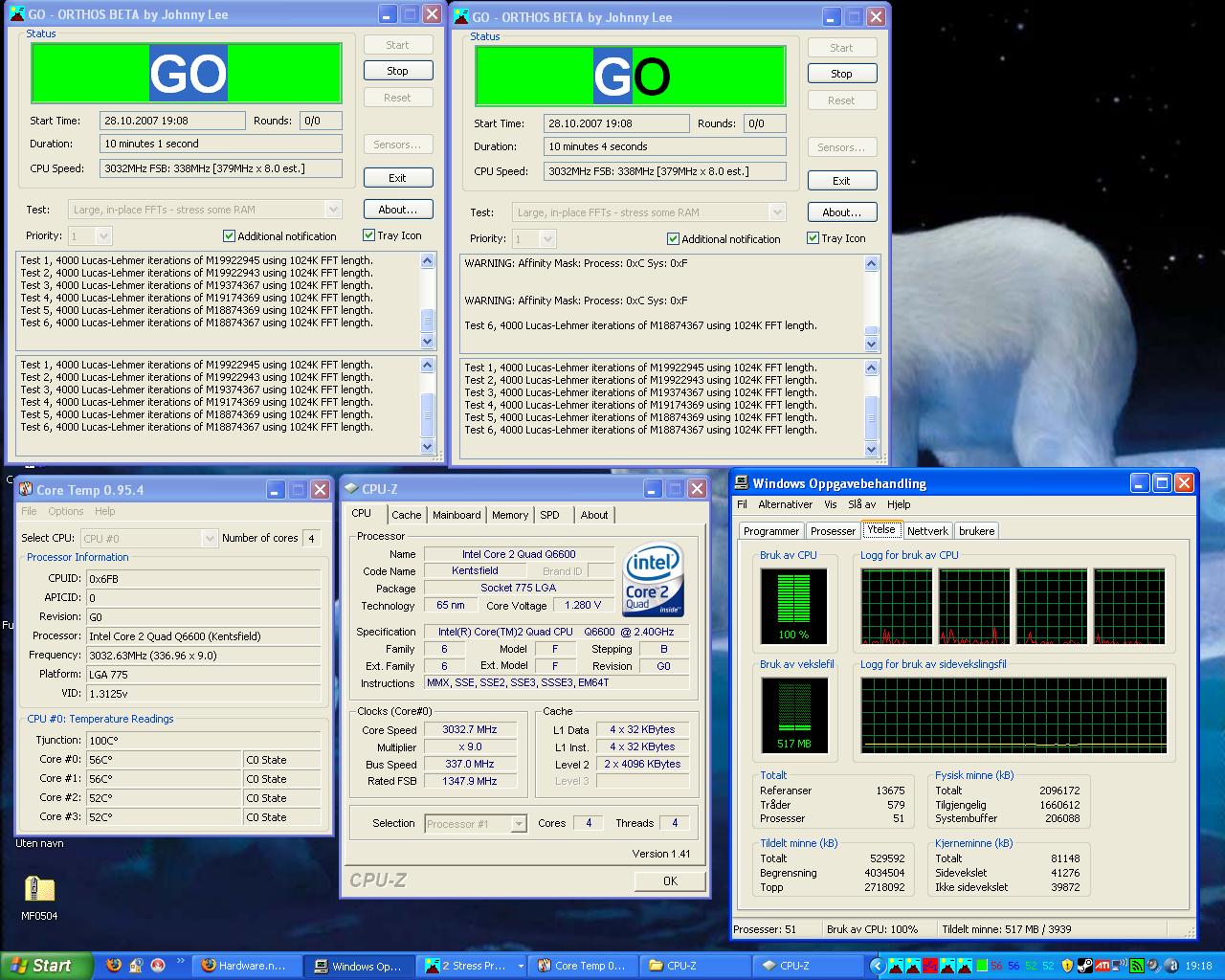1225x980 pixels.
Task: Click the left Orthos window title icon
Action: coord(17,14)
